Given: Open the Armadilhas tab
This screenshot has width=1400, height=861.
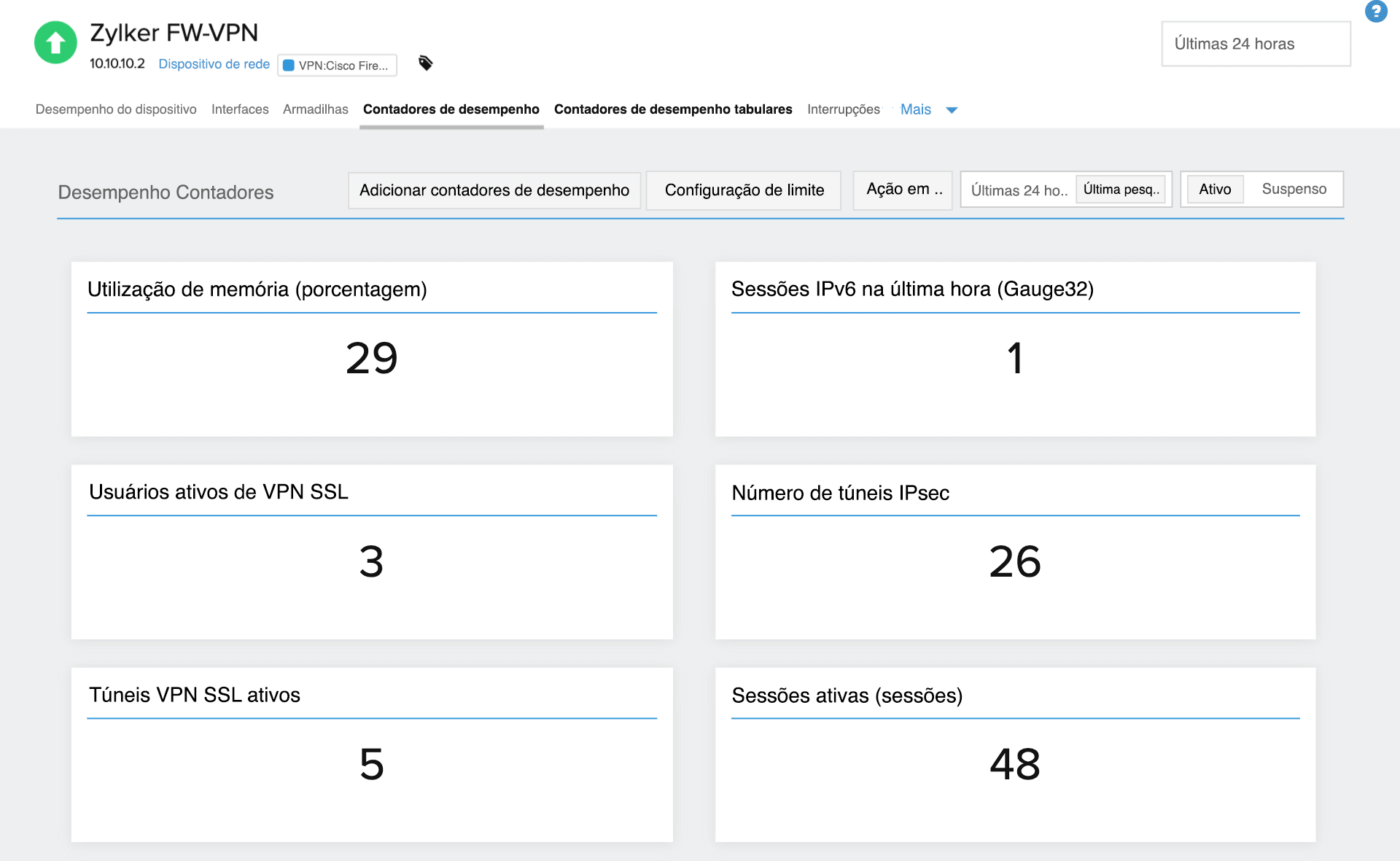Looking at the screenshot, I should point(315,109).
